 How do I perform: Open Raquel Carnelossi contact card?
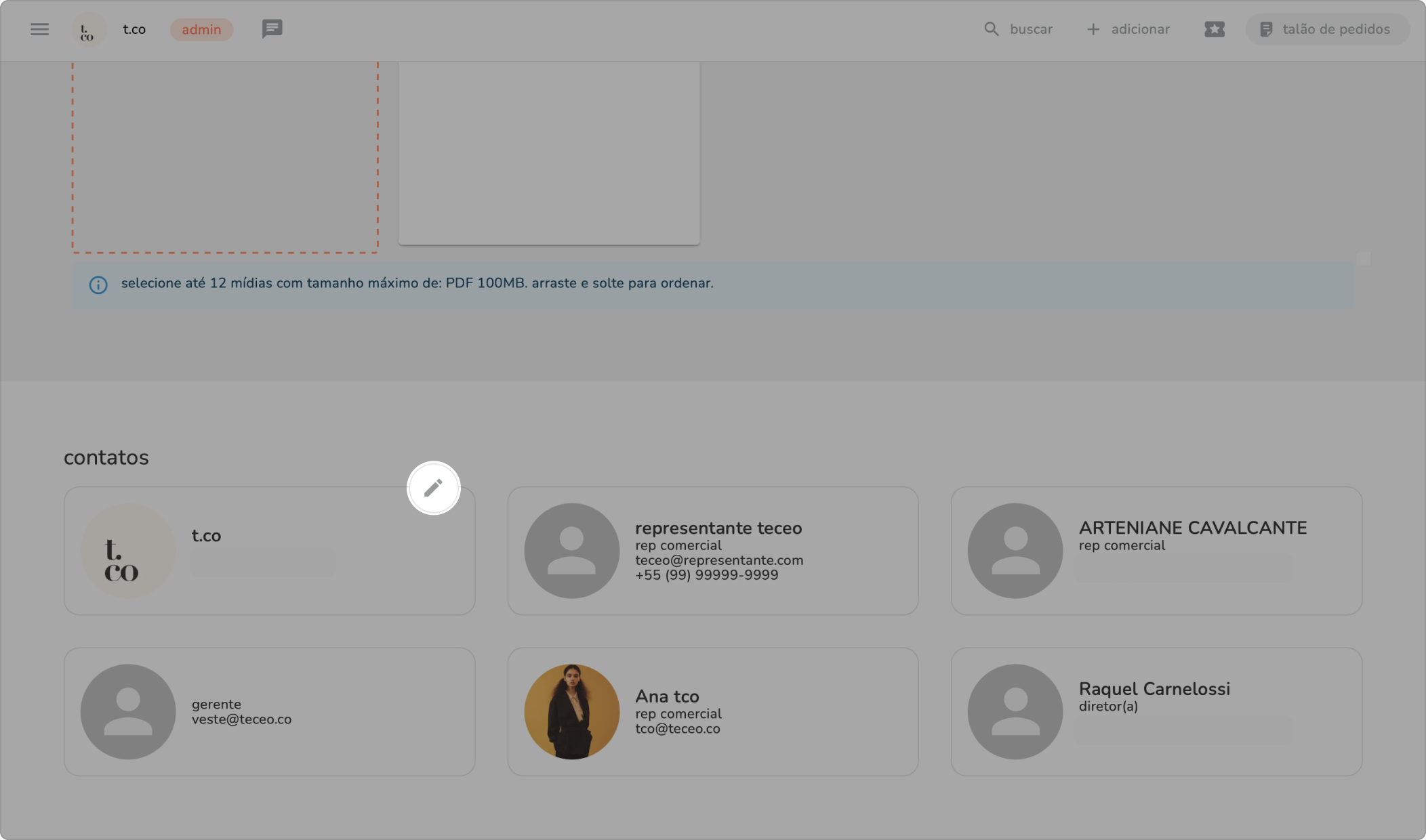(1156, 711)
